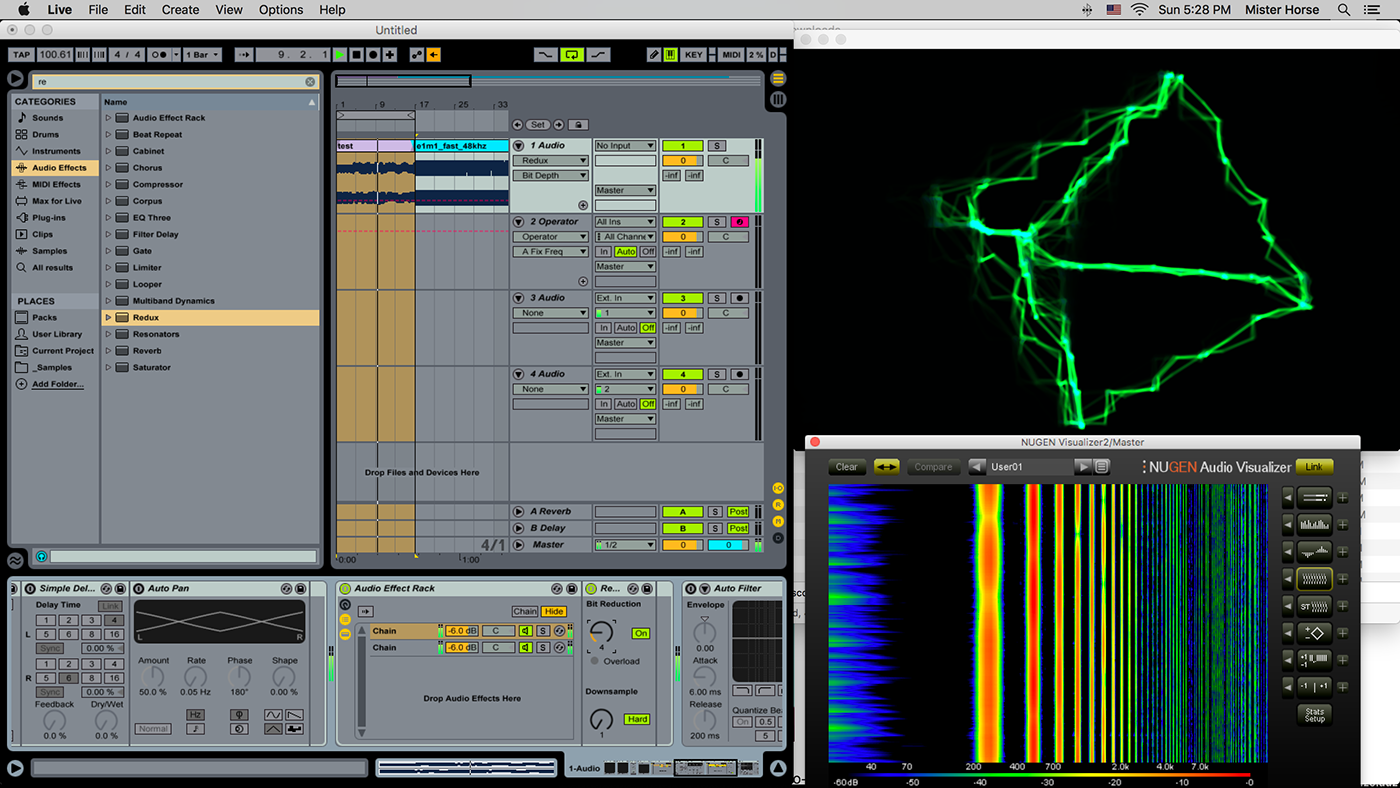Click Clear in the NUGEN Visualizer

point(846,467)
